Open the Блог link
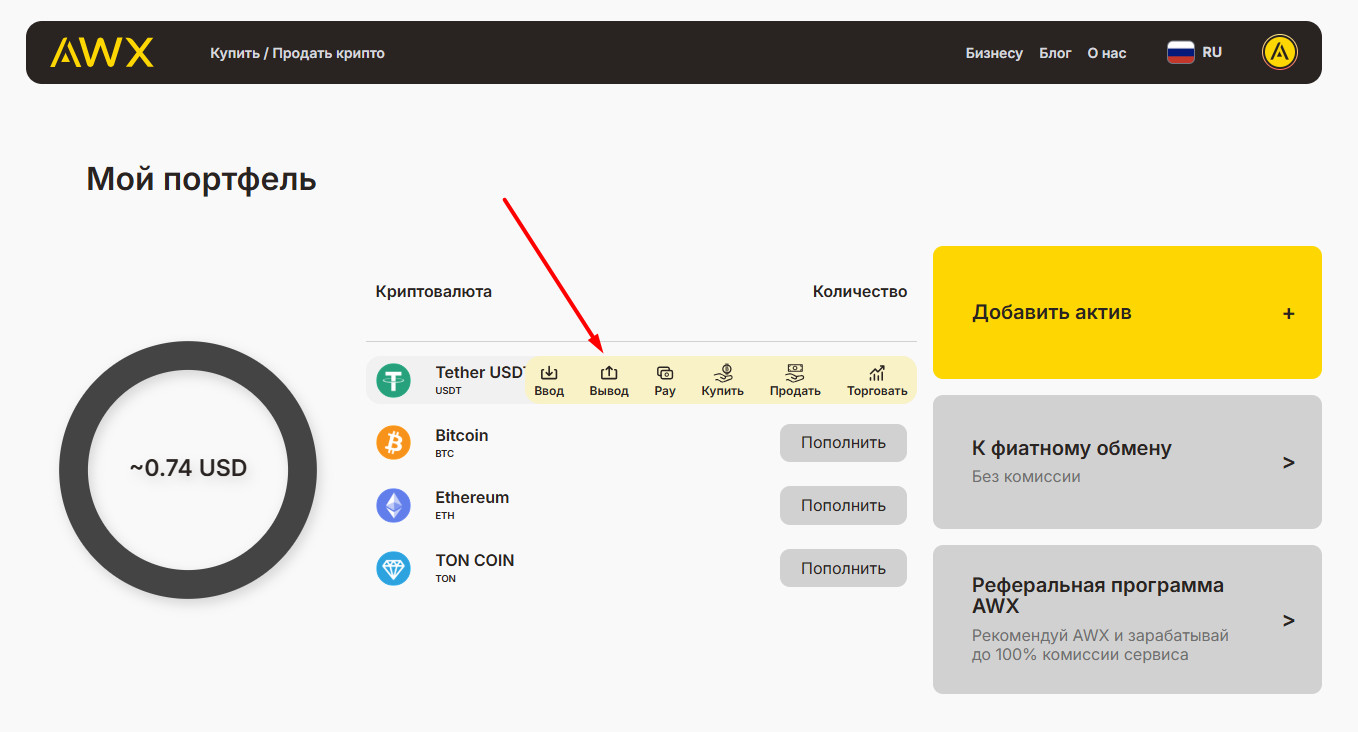The width and height of the screenshot is (1358, 732). click(x=1055, y=53)
